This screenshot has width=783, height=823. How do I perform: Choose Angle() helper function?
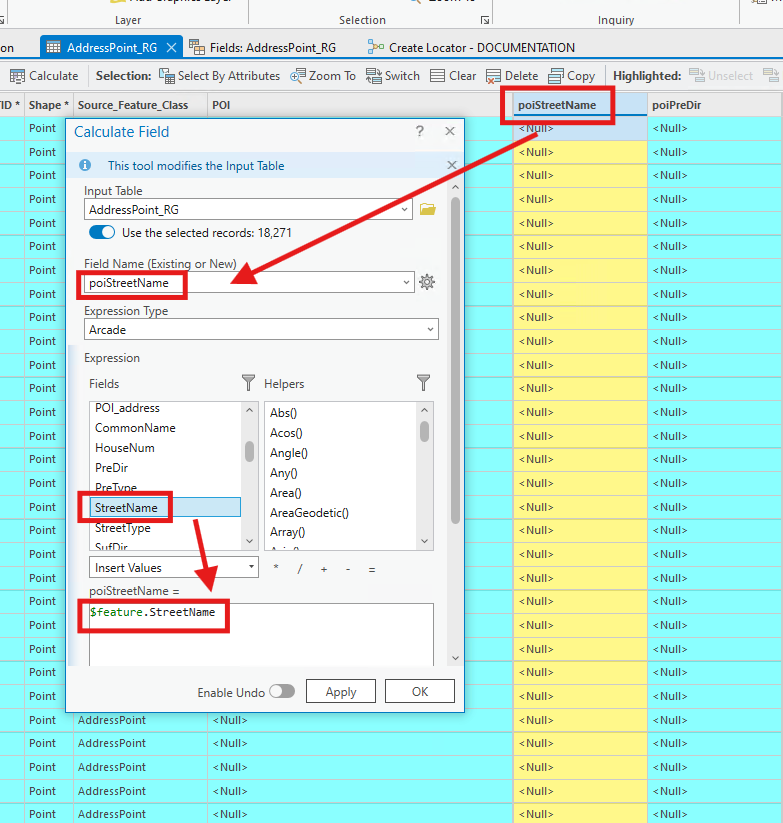point(289,453)
